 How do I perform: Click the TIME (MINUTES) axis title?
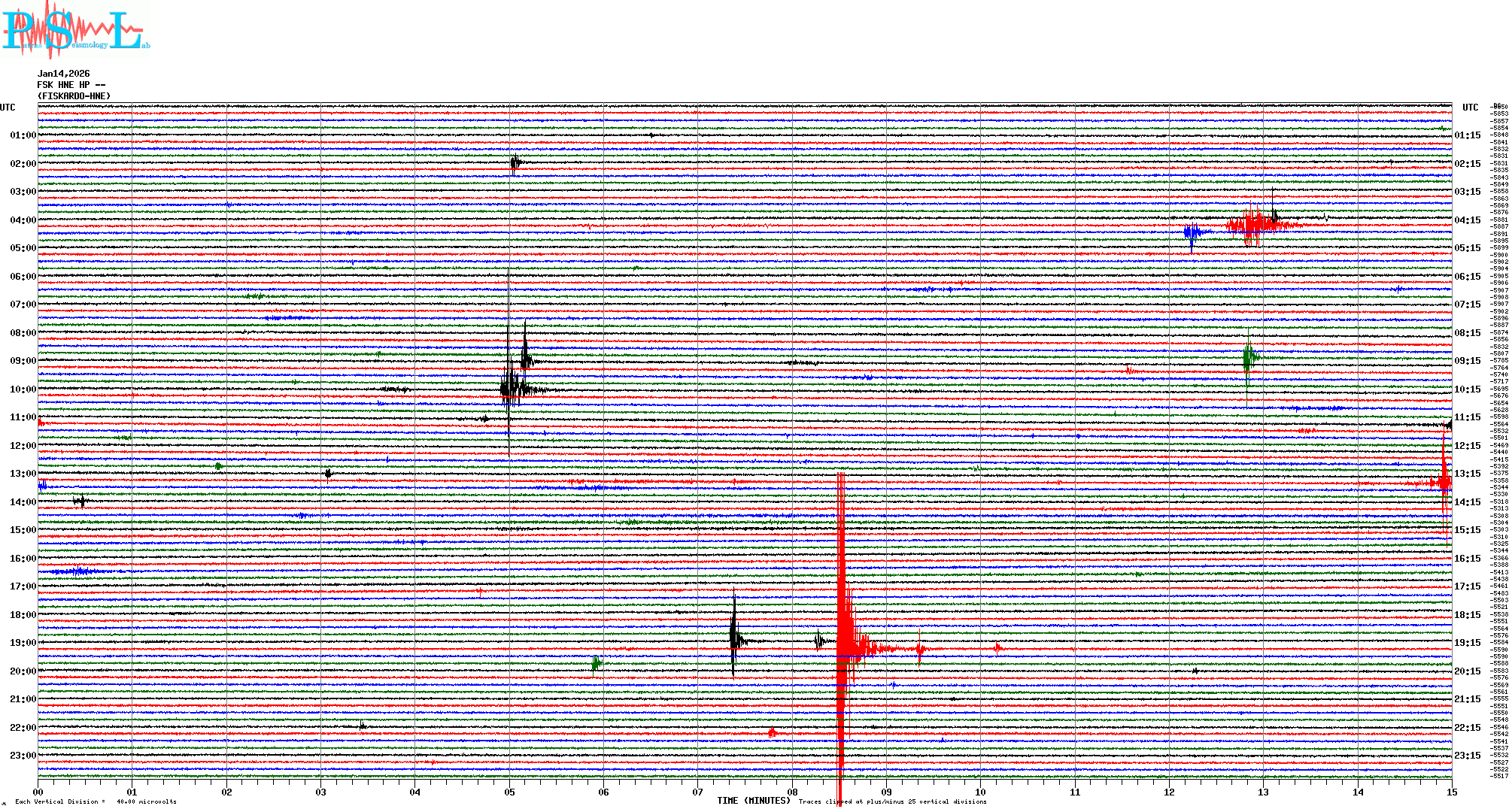[754, 801]
